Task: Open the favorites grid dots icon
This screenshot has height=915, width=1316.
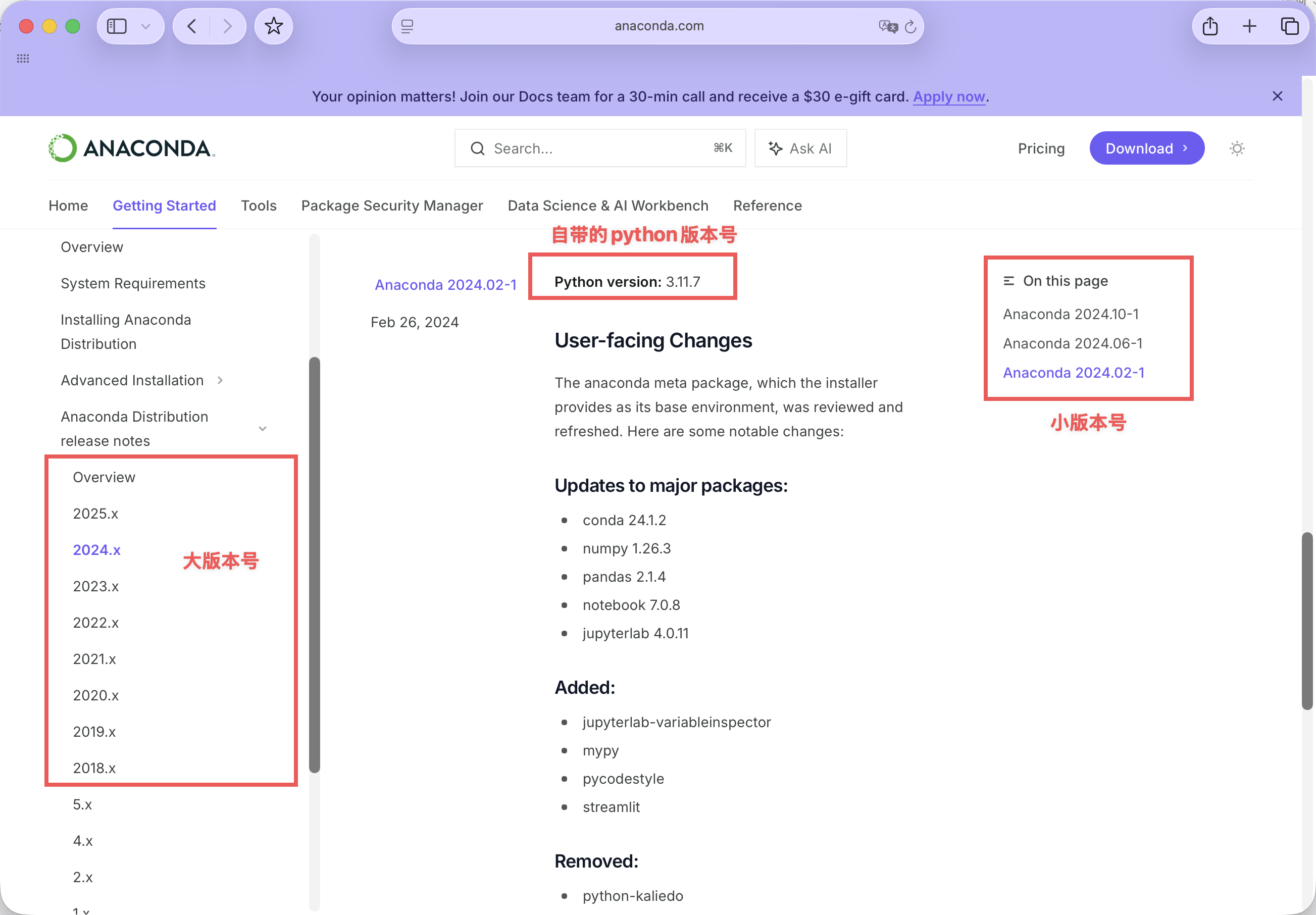Action: (23, 59)
